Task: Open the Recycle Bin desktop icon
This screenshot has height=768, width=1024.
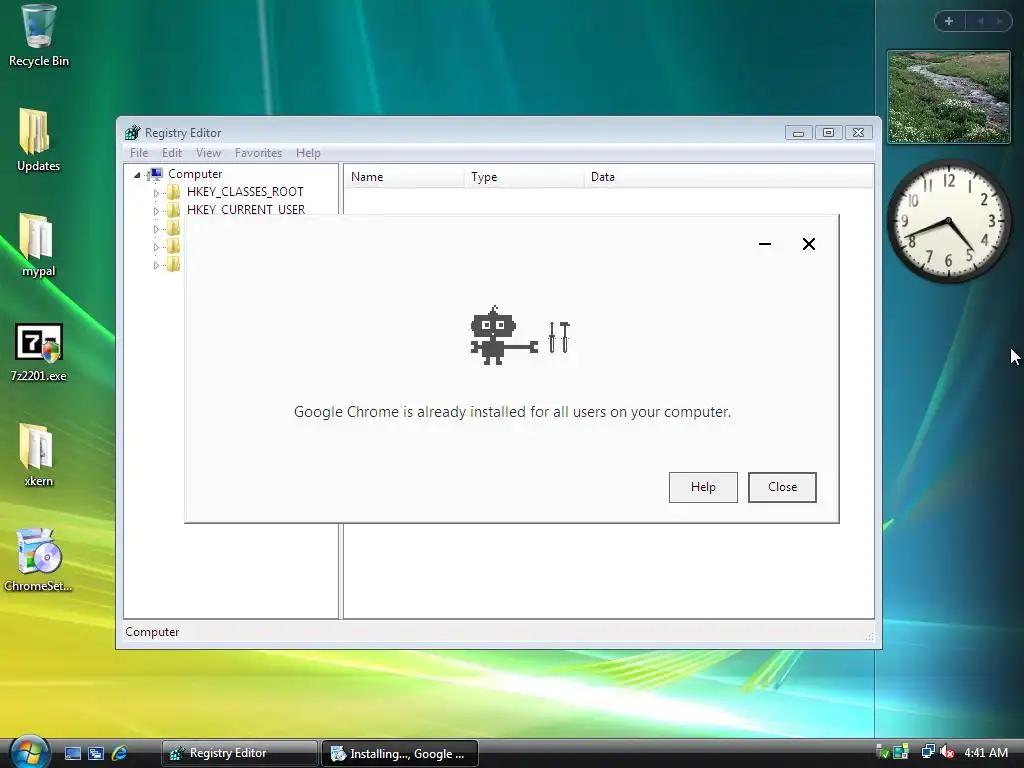Action: [38, 35]
